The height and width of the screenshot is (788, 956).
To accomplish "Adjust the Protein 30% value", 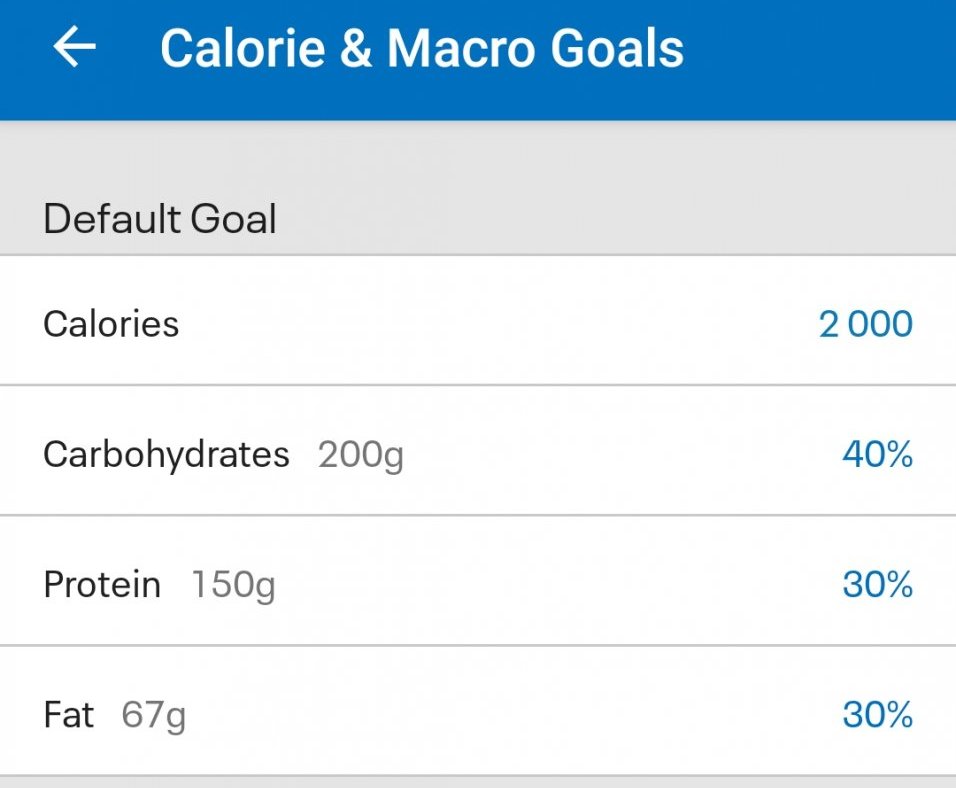I will (x=877, y=585).
